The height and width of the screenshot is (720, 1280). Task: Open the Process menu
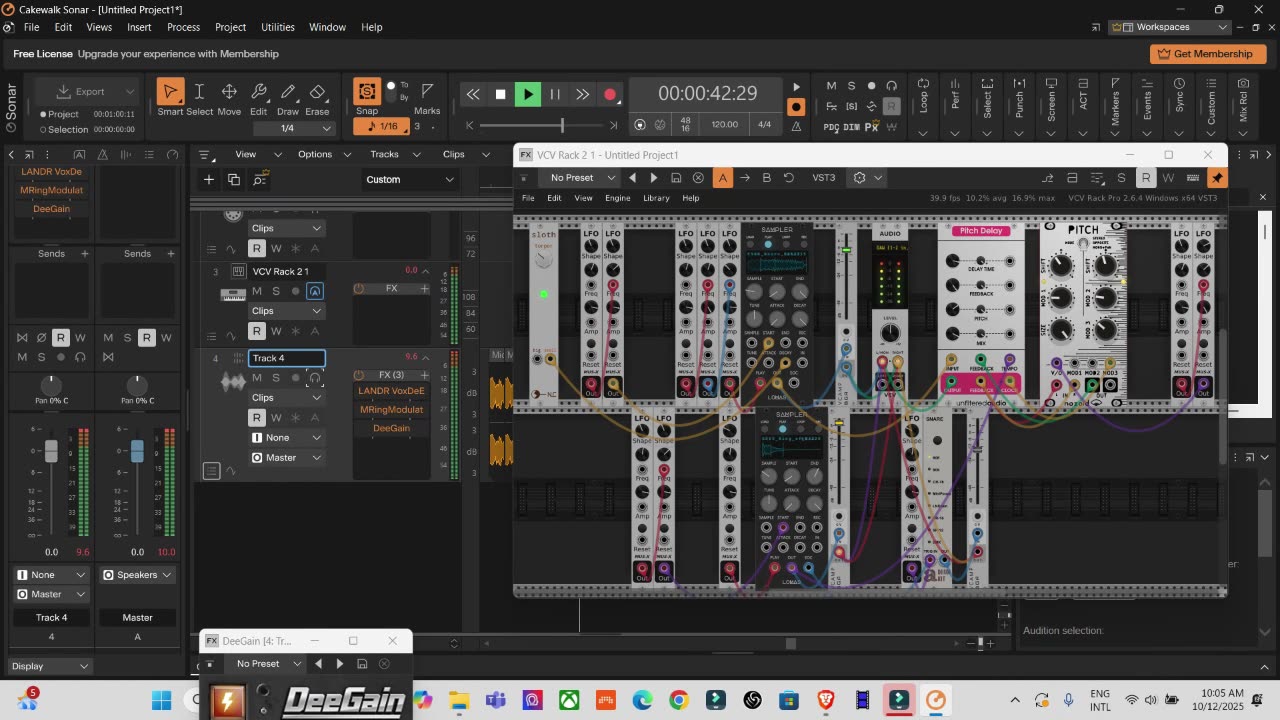[x=183, y=27]
